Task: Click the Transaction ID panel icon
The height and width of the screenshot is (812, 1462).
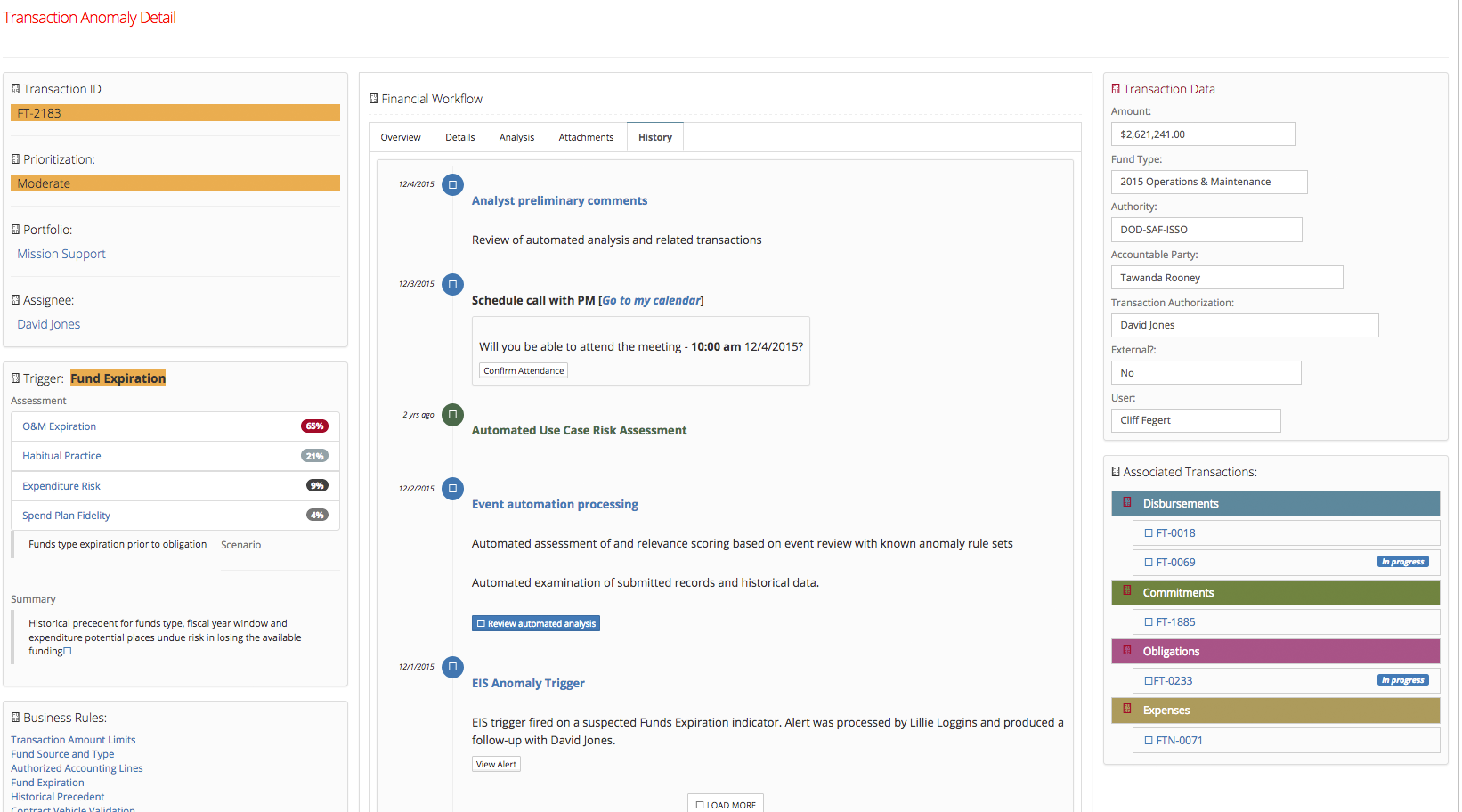Action: (15, 89)
